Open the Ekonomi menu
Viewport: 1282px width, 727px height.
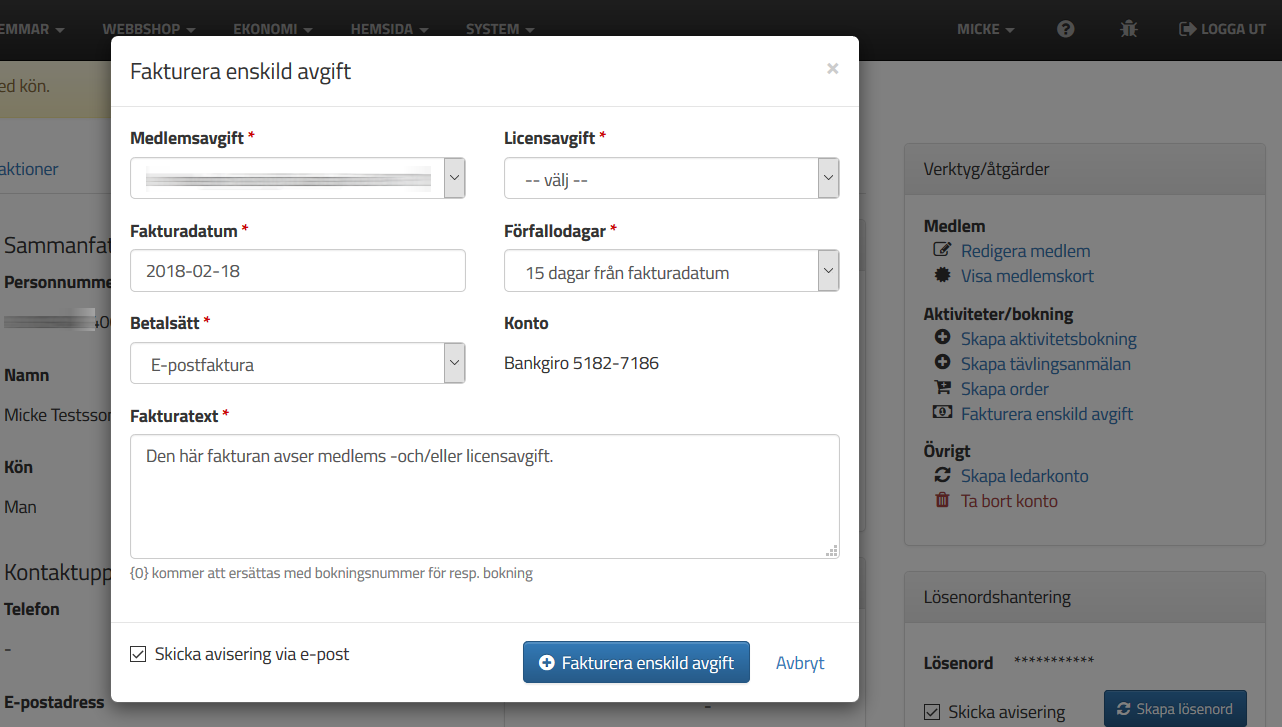point(272,29)
